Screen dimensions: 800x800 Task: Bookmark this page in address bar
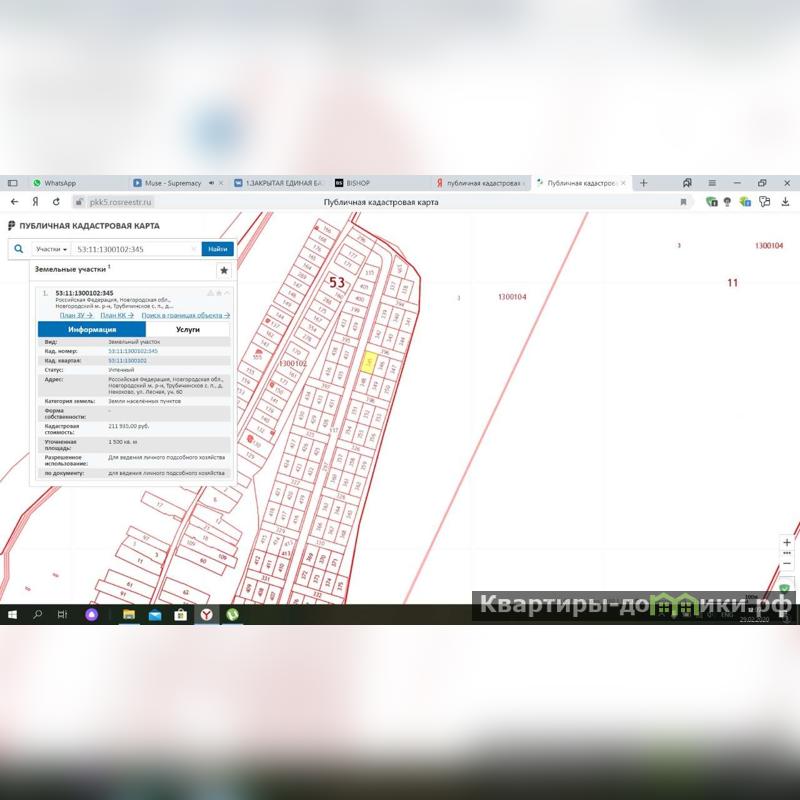(683, 202)
